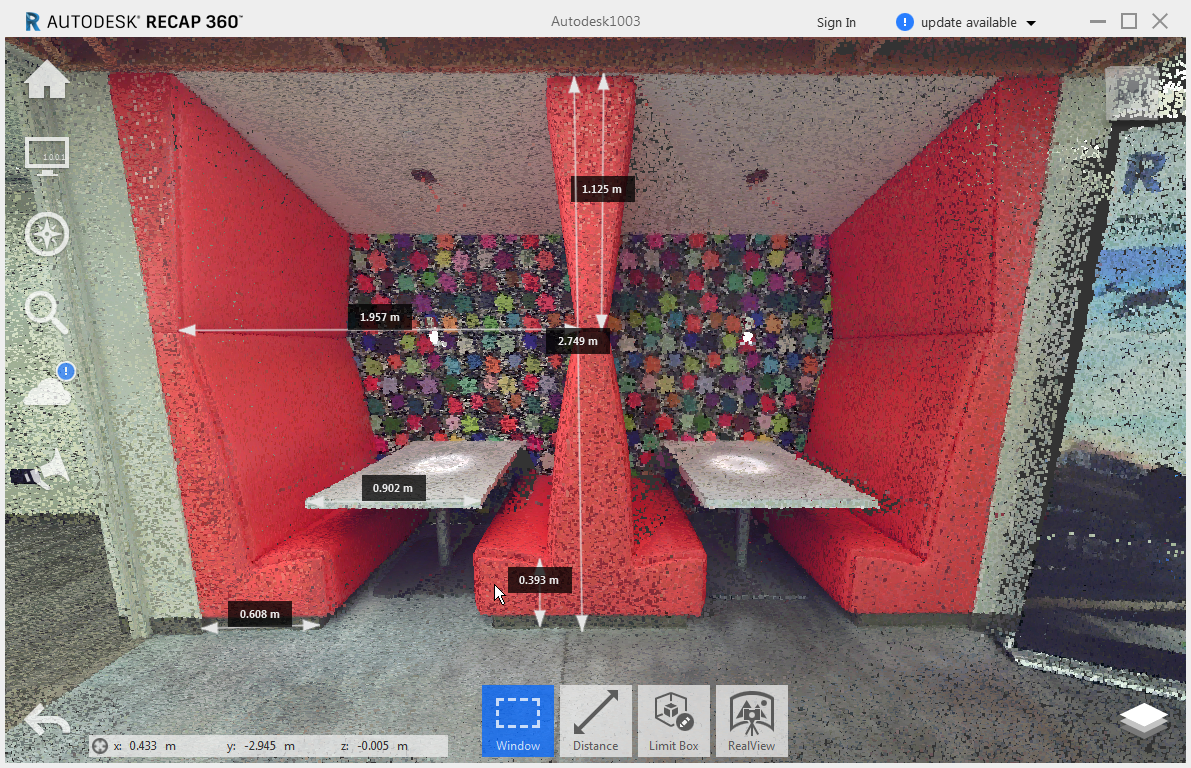Viewport: 1191px width, 768px height.
Task: Click the Home navigation icon
Action: (46, 78)
